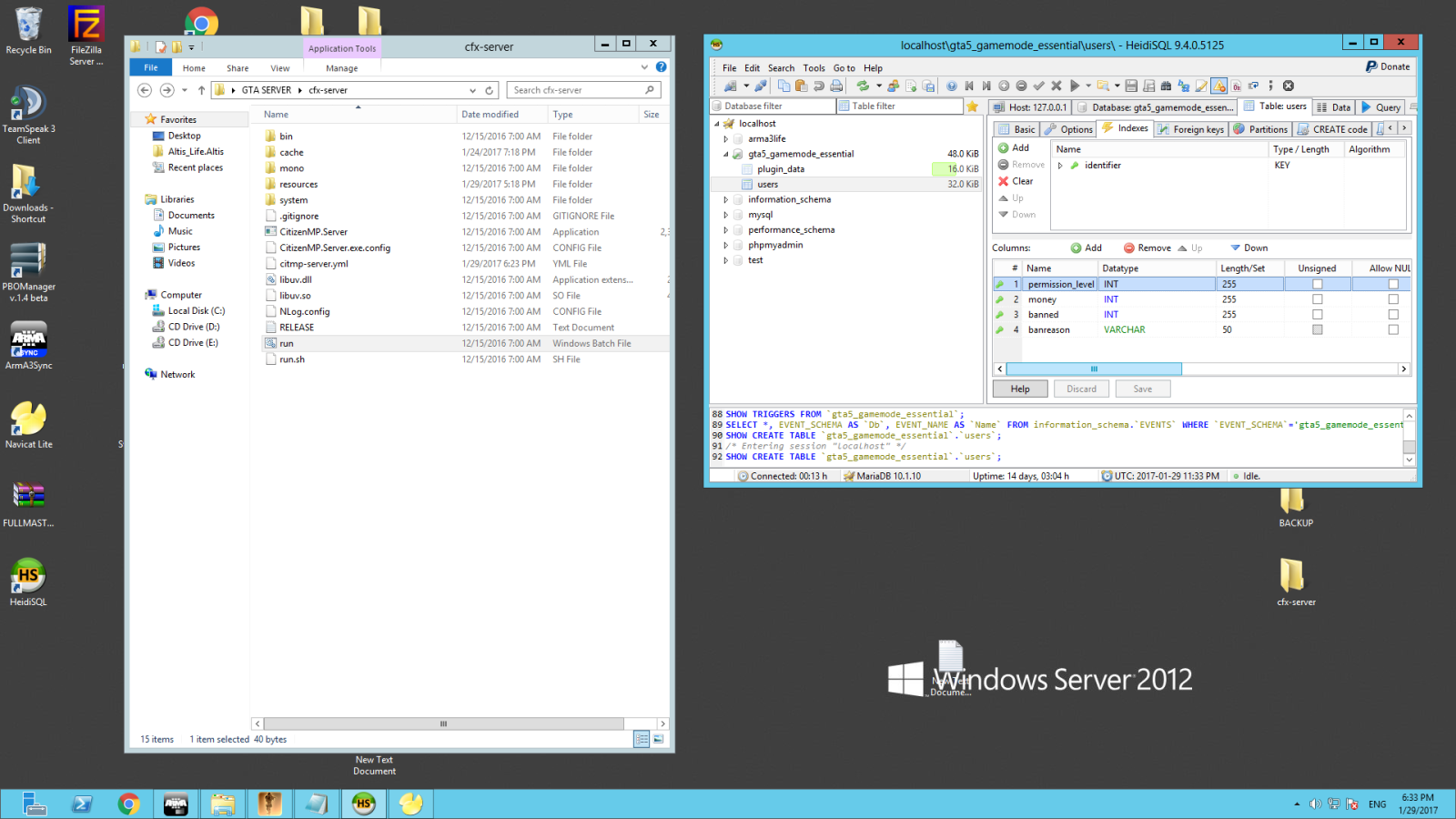The height and width of the screenshot is (819, 1456).
Task: Toggle Unsigned checkbox for banned column
Action: 1317,315
